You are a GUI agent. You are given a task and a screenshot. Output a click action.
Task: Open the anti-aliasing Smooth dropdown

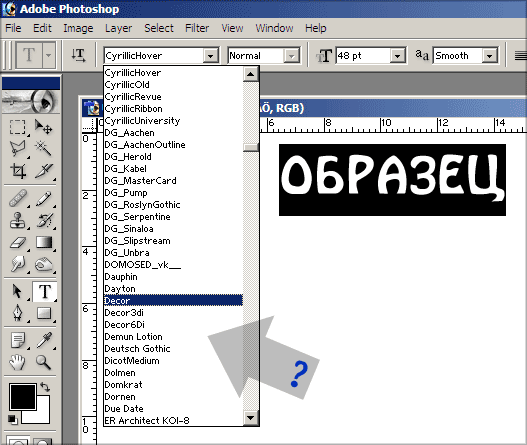[x=489, y=56]
